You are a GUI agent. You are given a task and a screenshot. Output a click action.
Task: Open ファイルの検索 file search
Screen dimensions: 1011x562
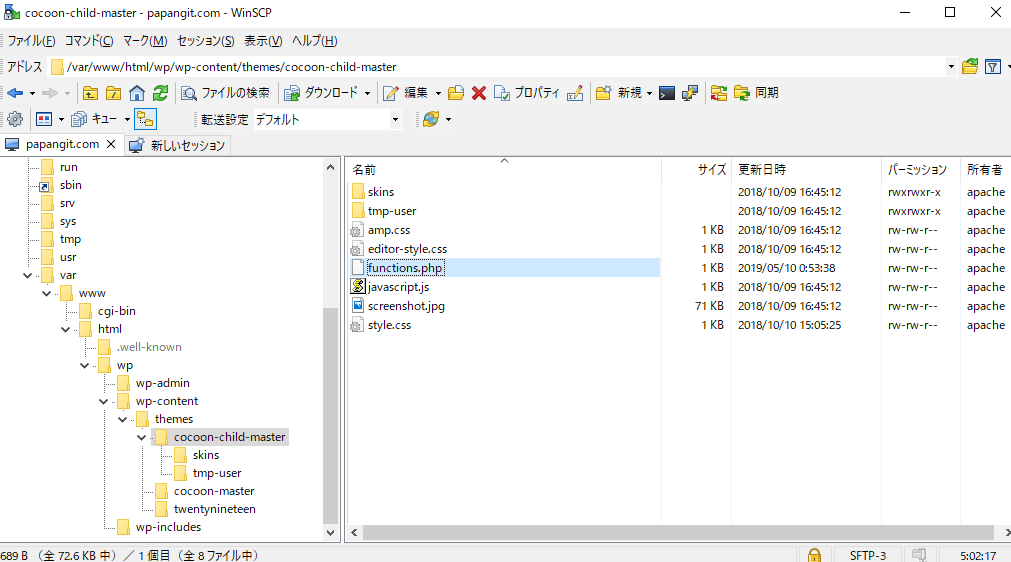[x=226, y=93]
